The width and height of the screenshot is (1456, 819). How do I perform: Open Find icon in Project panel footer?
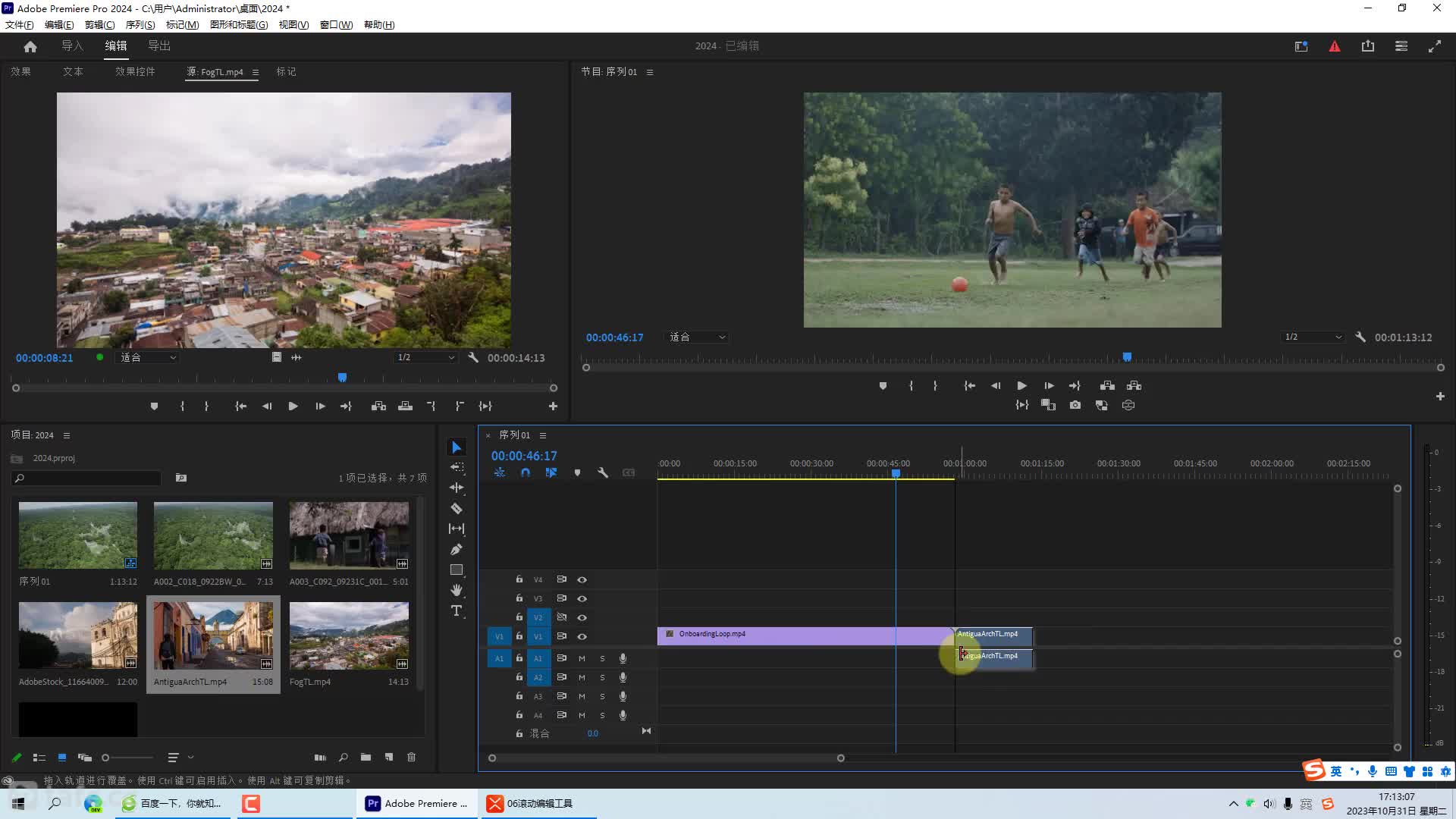click(344, 757)
